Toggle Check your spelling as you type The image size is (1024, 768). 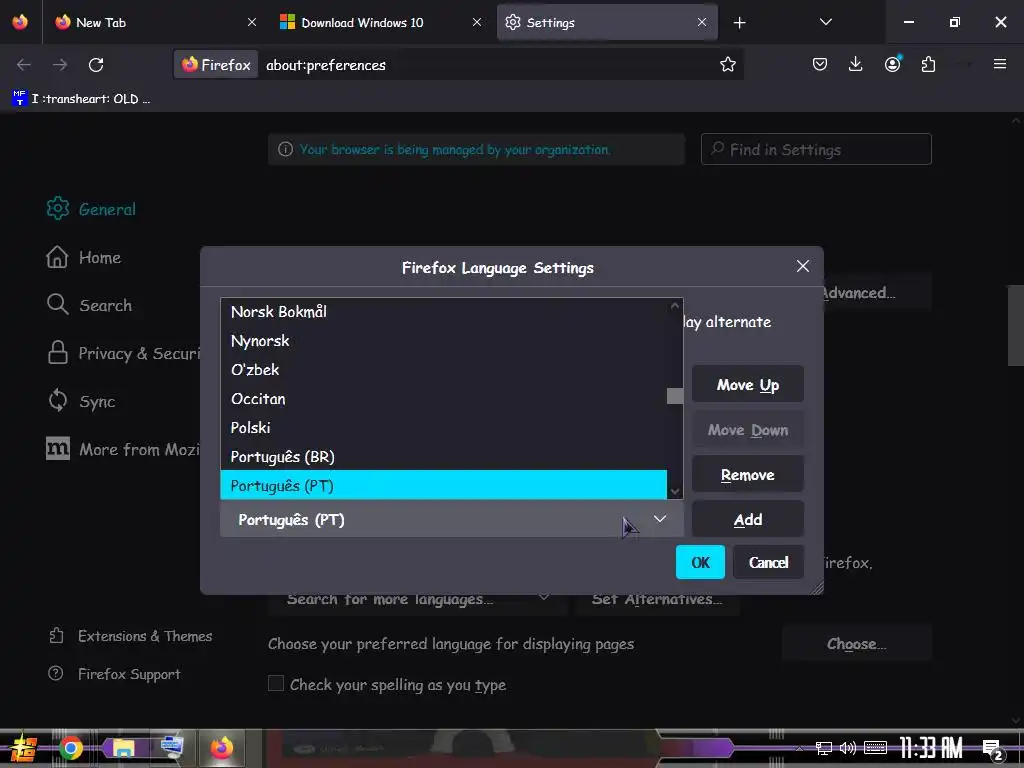click(276, 684)
